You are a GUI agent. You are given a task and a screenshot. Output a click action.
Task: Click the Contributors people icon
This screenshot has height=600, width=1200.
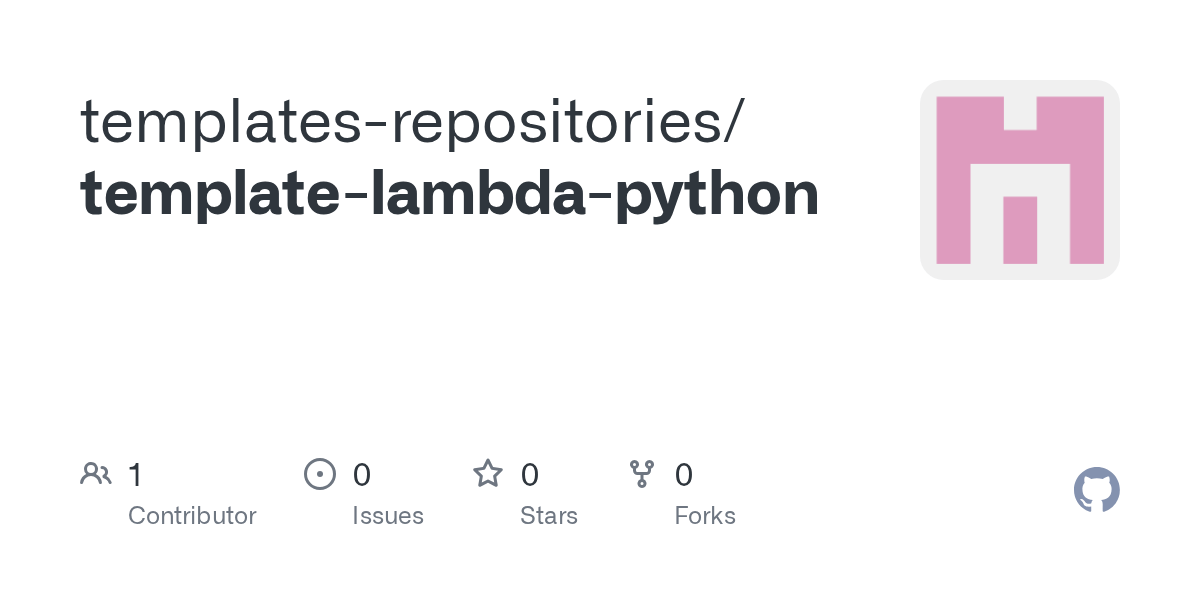click(x=96, y=473)
